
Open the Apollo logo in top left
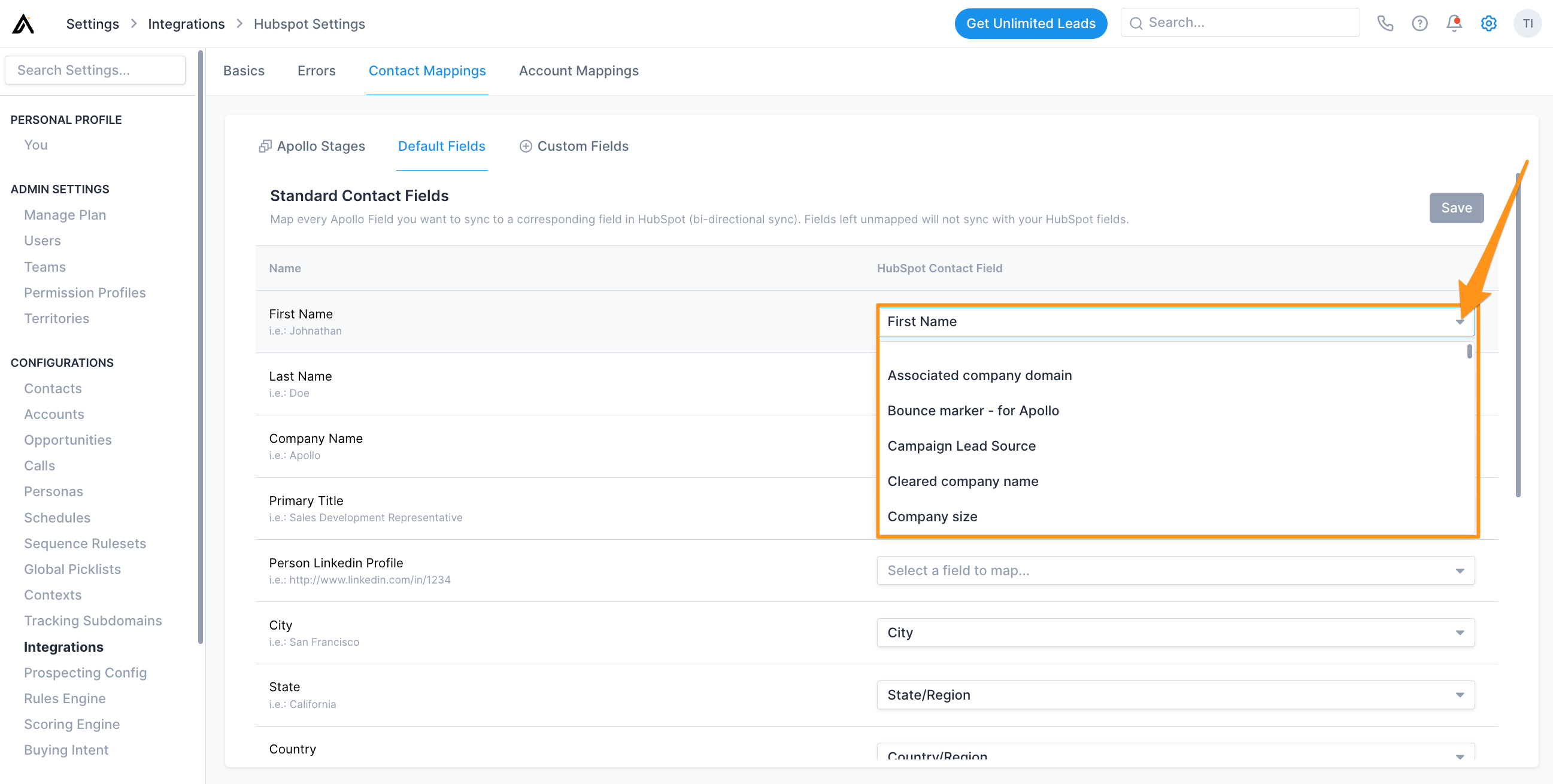tap(23, 23)
